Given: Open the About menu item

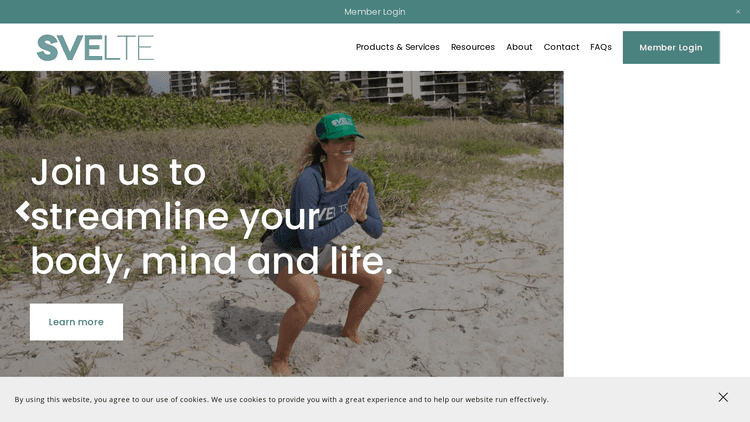Looking at the screenshot, I should point(519,47).
